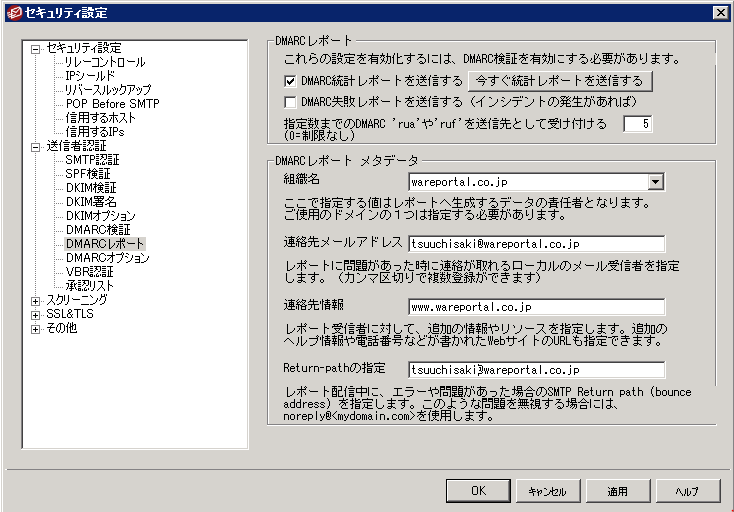734x512 pixels.
Task: Focus the rua/ruf limit number field
Action: [638, 124]
